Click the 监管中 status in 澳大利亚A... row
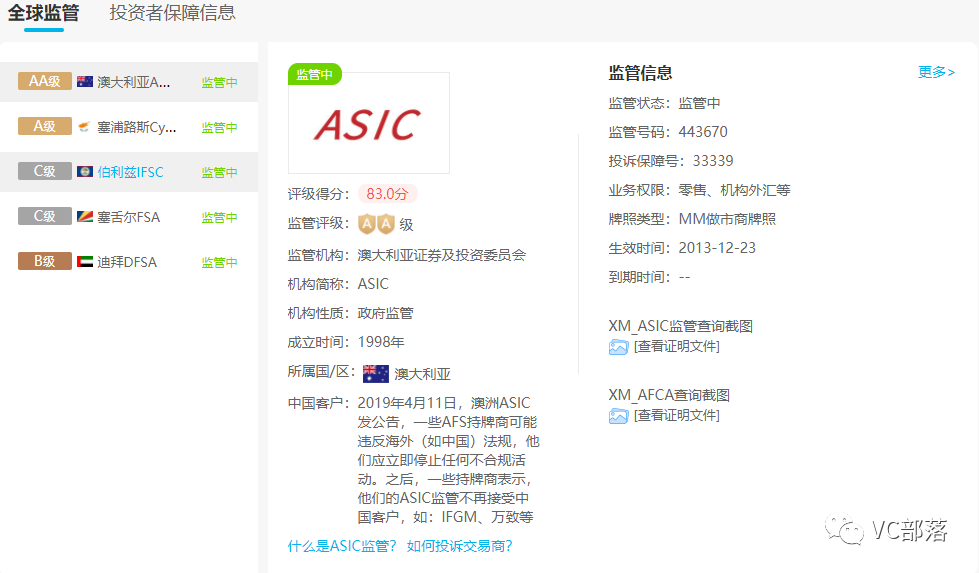This screenshot has height=573, width=979. [219, 82]
